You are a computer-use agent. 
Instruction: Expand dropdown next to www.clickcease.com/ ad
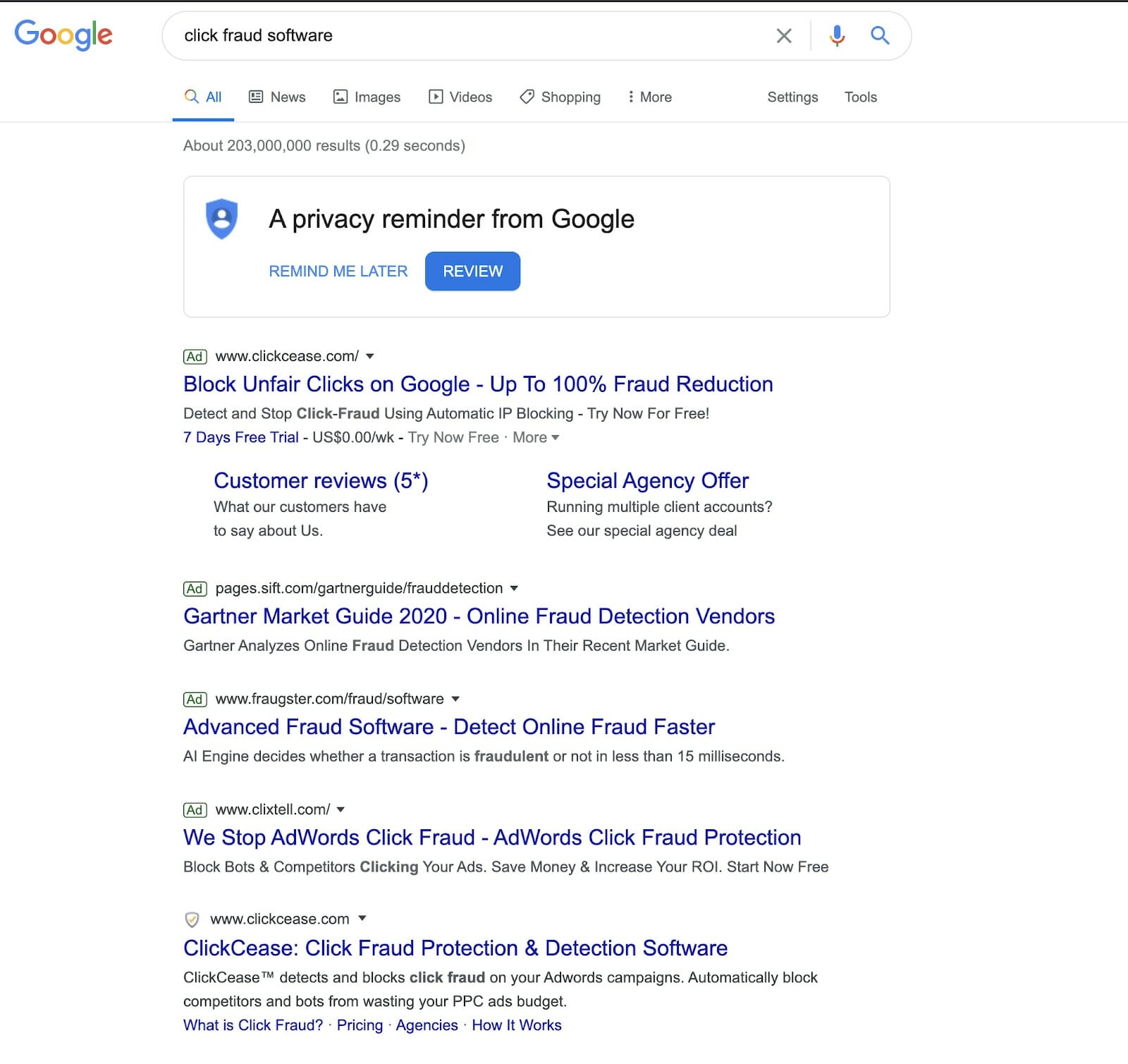pyautogui.click(x=370, y=356)
